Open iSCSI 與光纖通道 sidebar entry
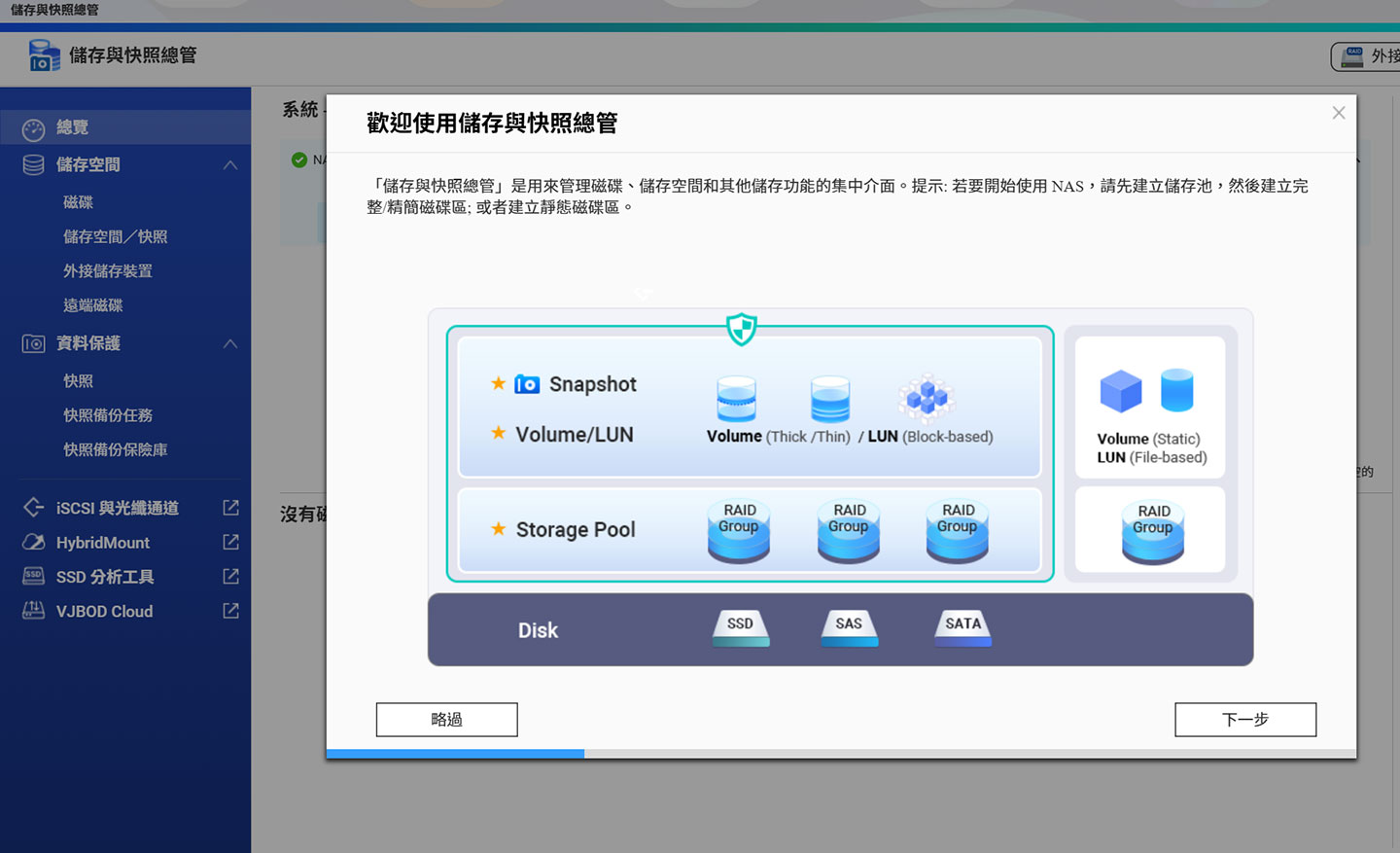The image size is (1400, 853). [118, 508]
